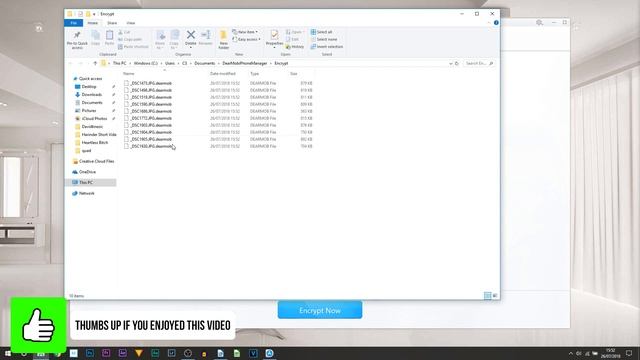The height and width of the screenshot is (360, 640).
Task: Click Invert selection in ribbon
Action: pyautogui.click(x=327, y=47)
